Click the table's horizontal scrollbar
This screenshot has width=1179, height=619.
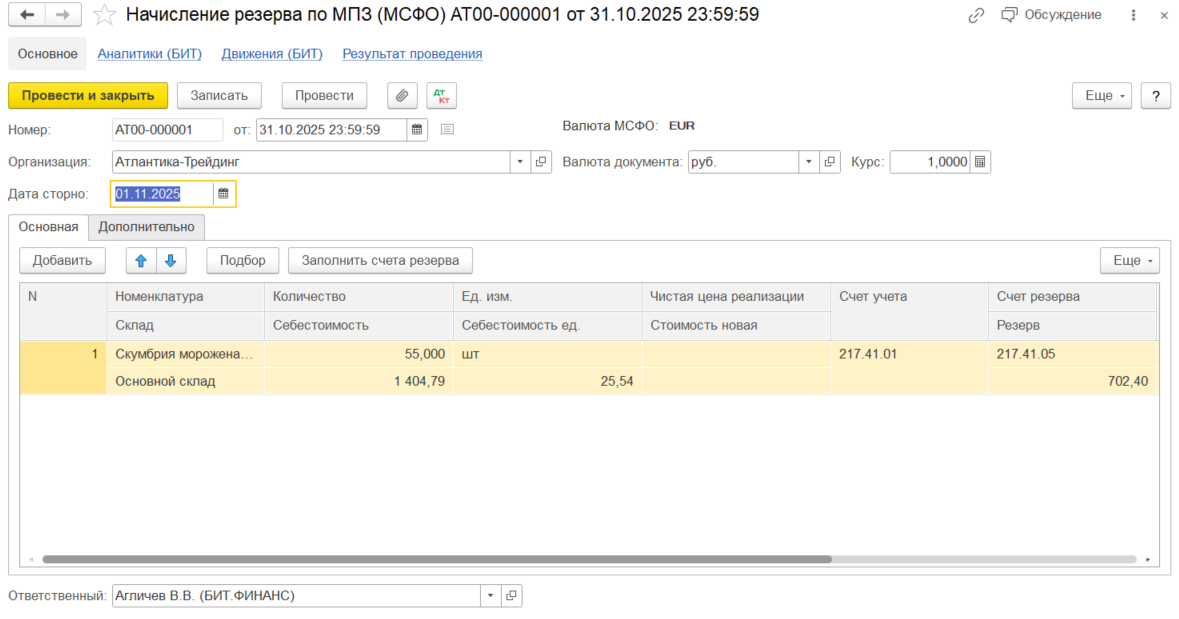pyautogui.click(x=436, y=560)
